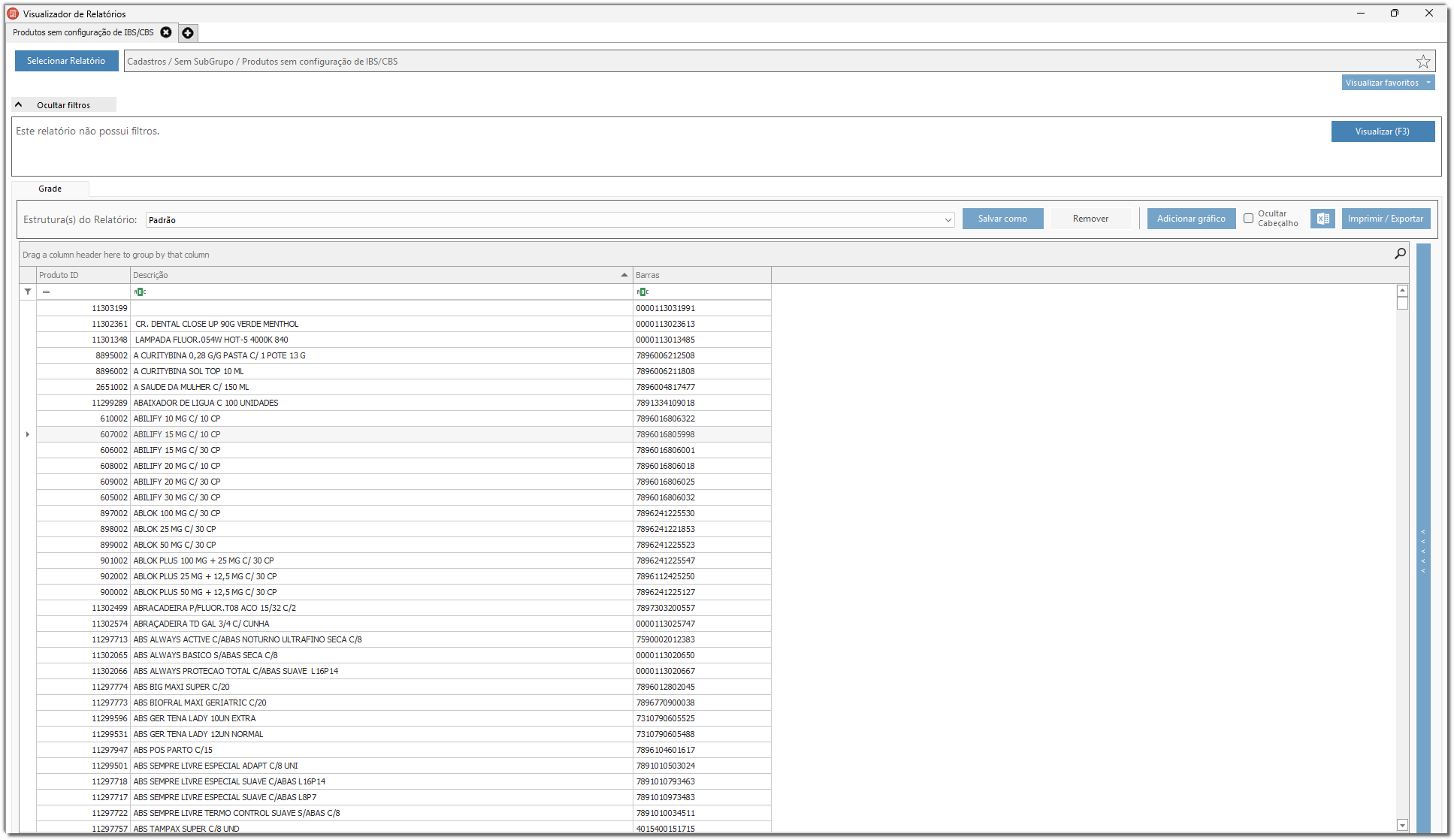
Task: Select row CR. DENTAL CLOSE UP 90G VERDE MENTHOL
Action: click(404, 324)
